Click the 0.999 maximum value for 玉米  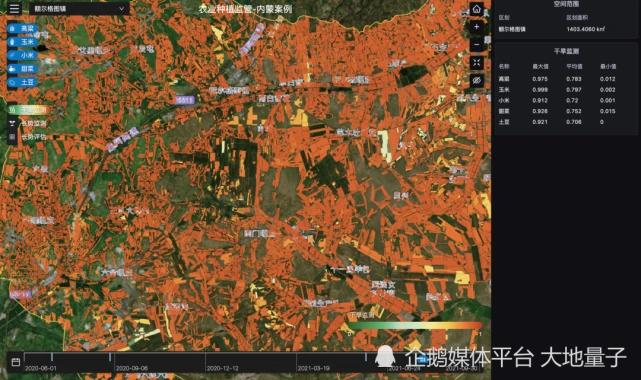tap(540, 89)
